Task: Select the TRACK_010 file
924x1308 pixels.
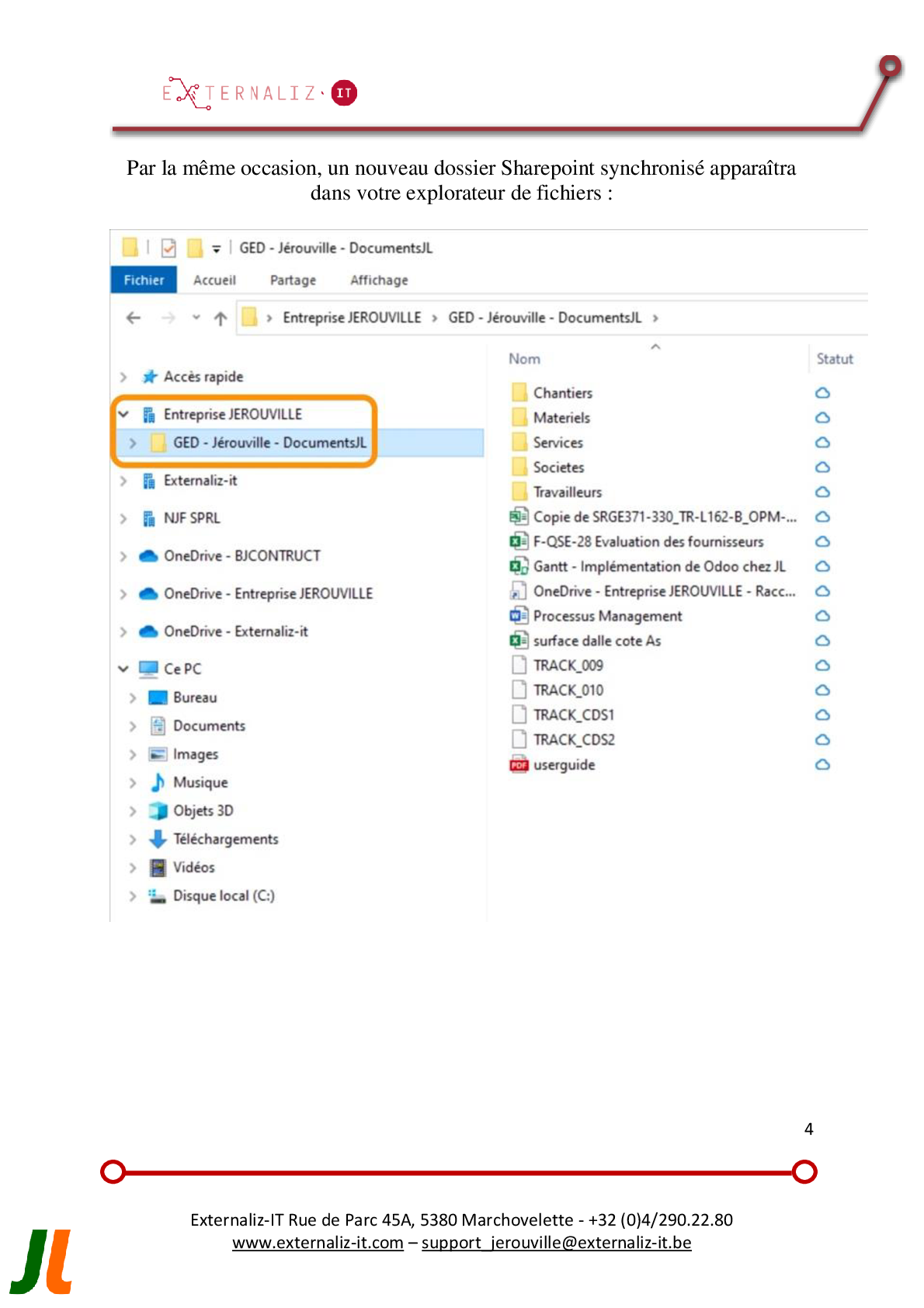Action: tap(568, 691)
